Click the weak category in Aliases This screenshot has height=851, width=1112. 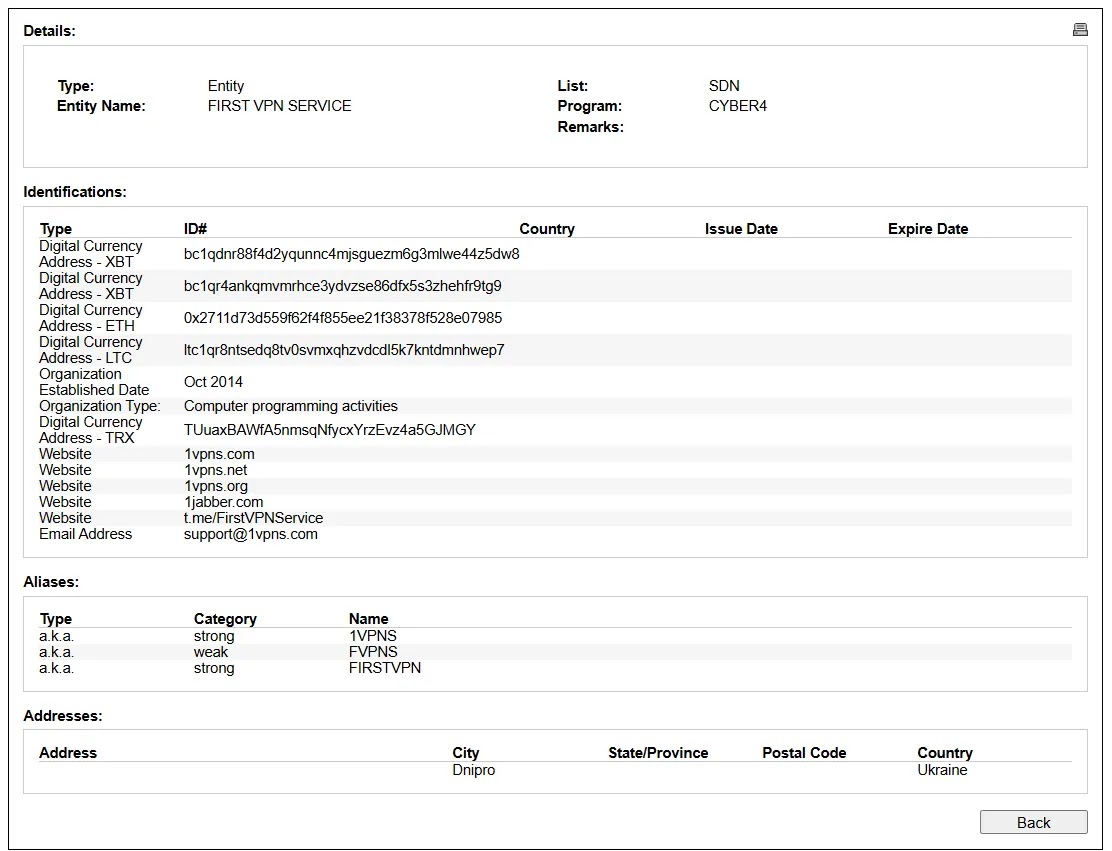click(x=211, y=652)
